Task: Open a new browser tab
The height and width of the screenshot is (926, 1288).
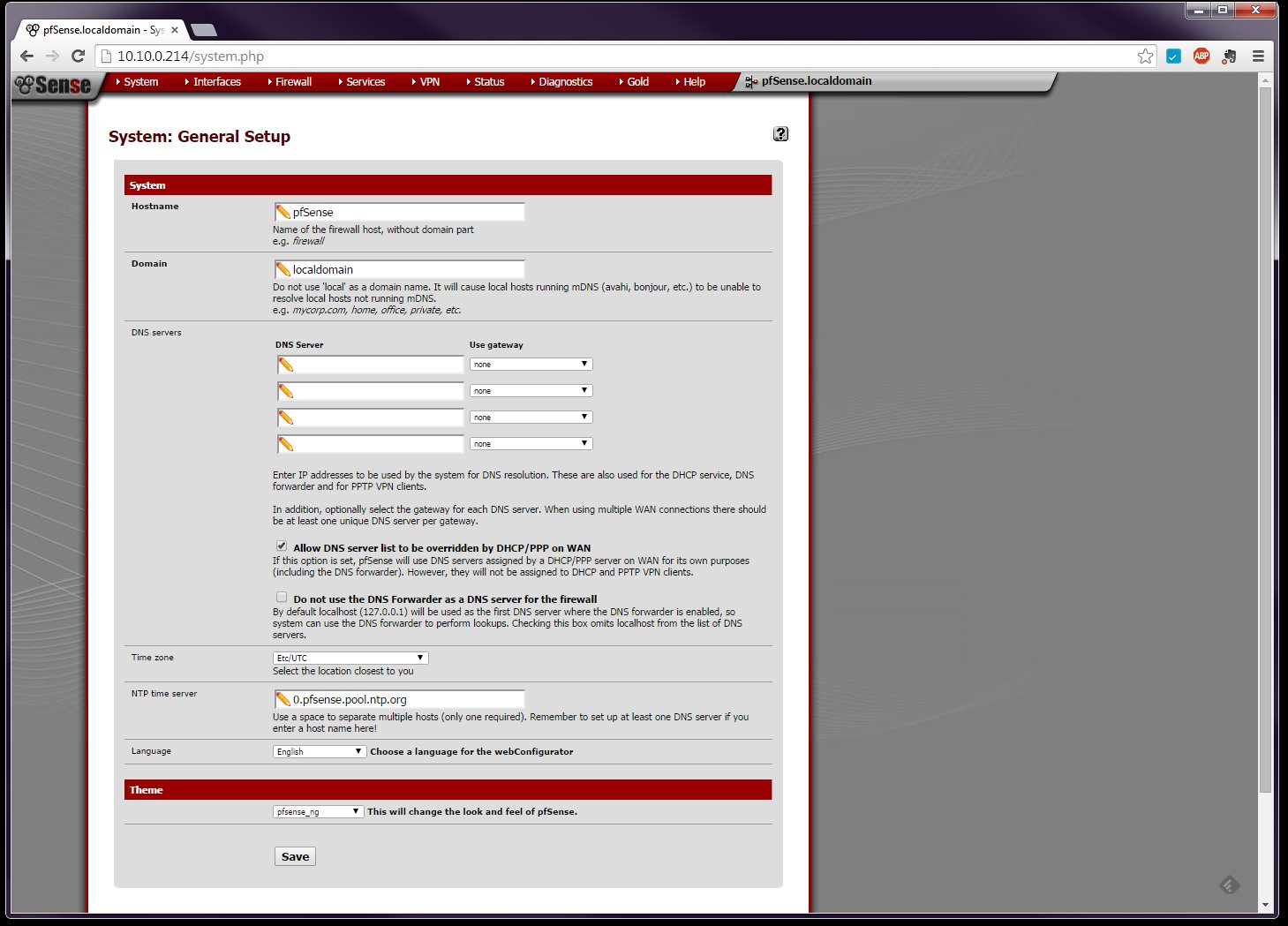Action: (204, 30)
